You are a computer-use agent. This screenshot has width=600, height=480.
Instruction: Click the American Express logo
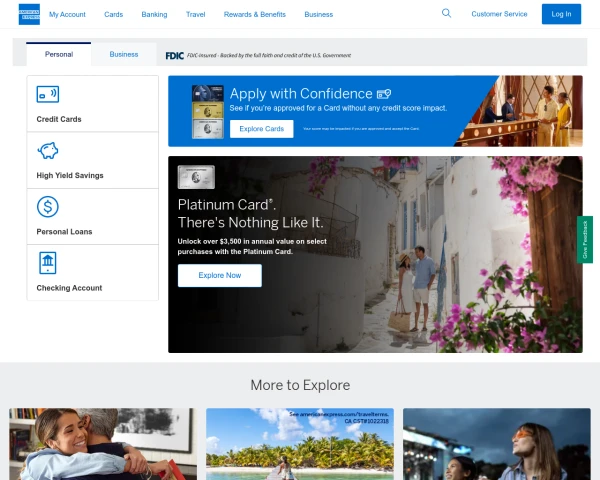pyautogui.click(x=29, y=14)
